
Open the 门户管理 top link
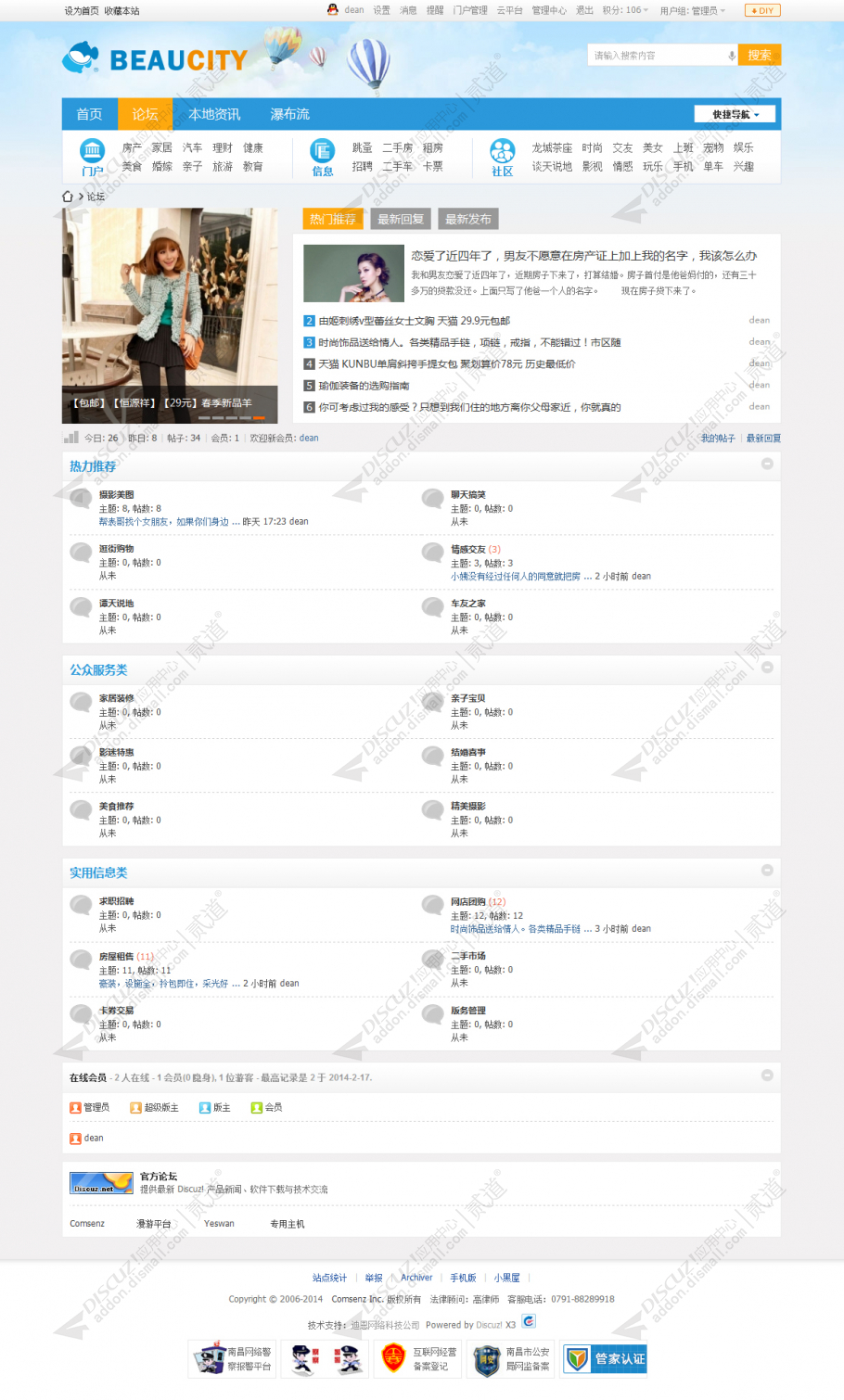click(470, 10)
